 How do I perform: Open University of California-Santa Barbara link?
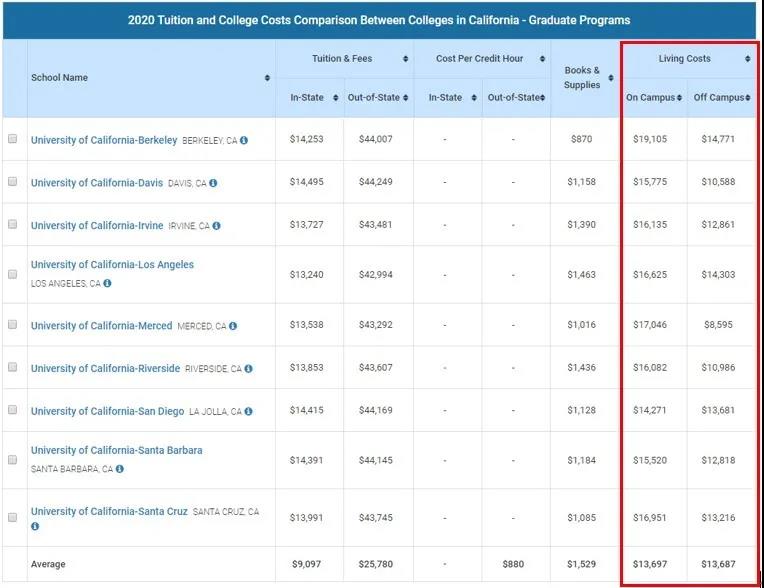coord(116,450)
